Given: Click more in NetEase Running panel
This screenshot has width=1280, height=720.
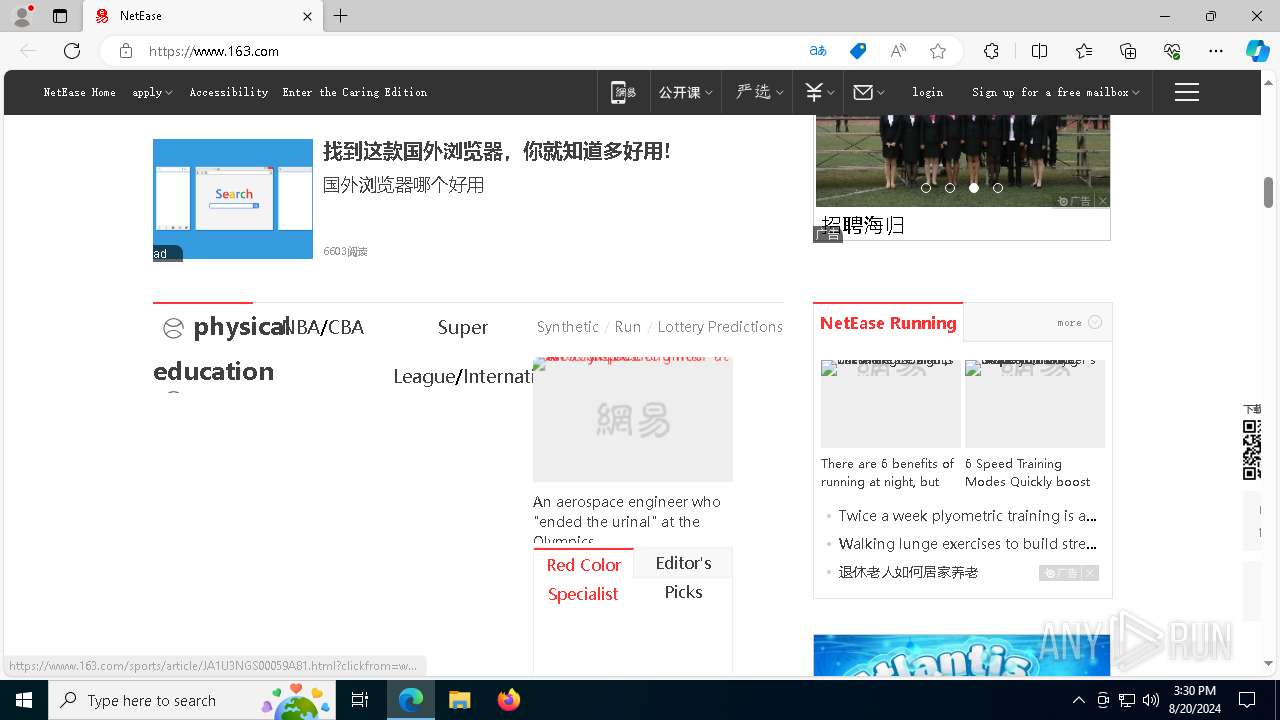Looking at the screenshot, I should 1079,322.
